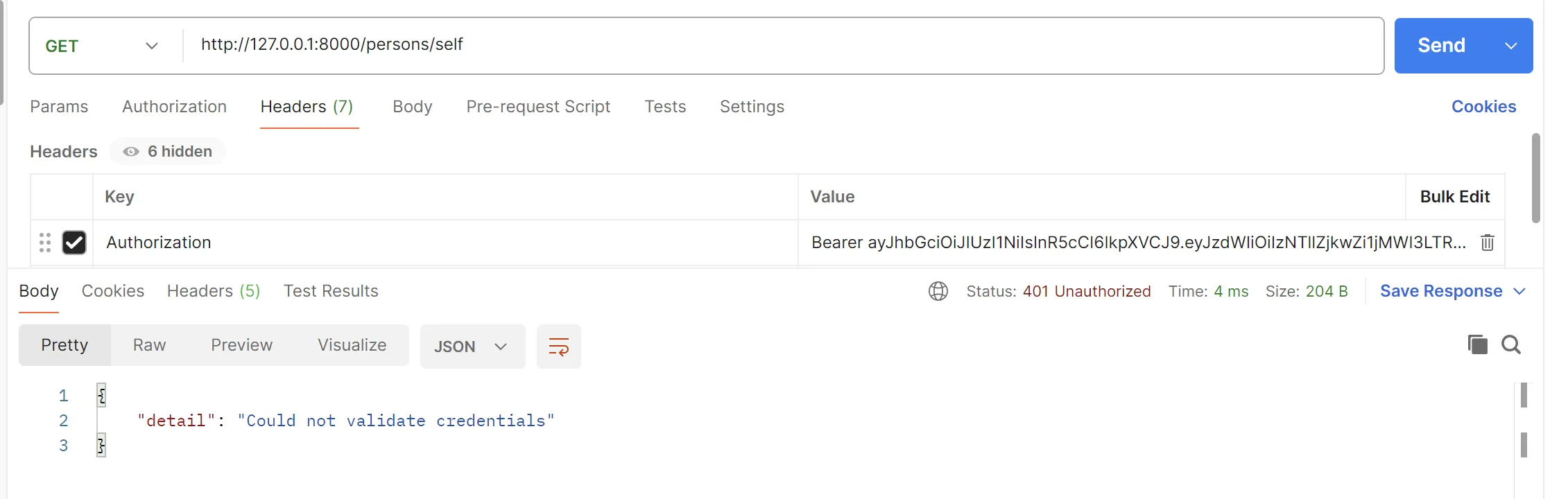This screenshot has width=1568, height=499.
Task: Open the request Body tab
Action: pyautogui.click(x=413, y=107)
